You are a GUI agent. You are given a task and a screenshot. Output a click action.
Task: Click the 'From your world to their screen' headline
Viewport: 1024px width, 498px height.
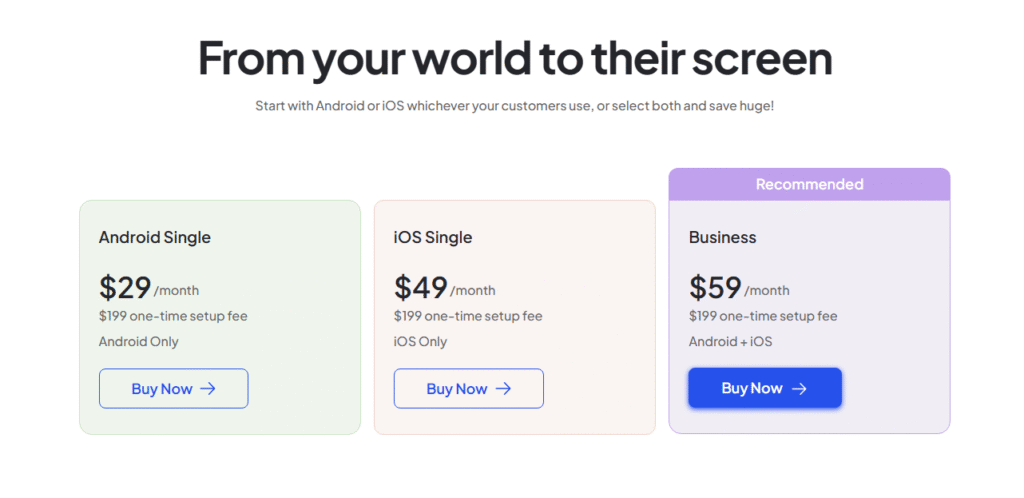pos(515,58)
